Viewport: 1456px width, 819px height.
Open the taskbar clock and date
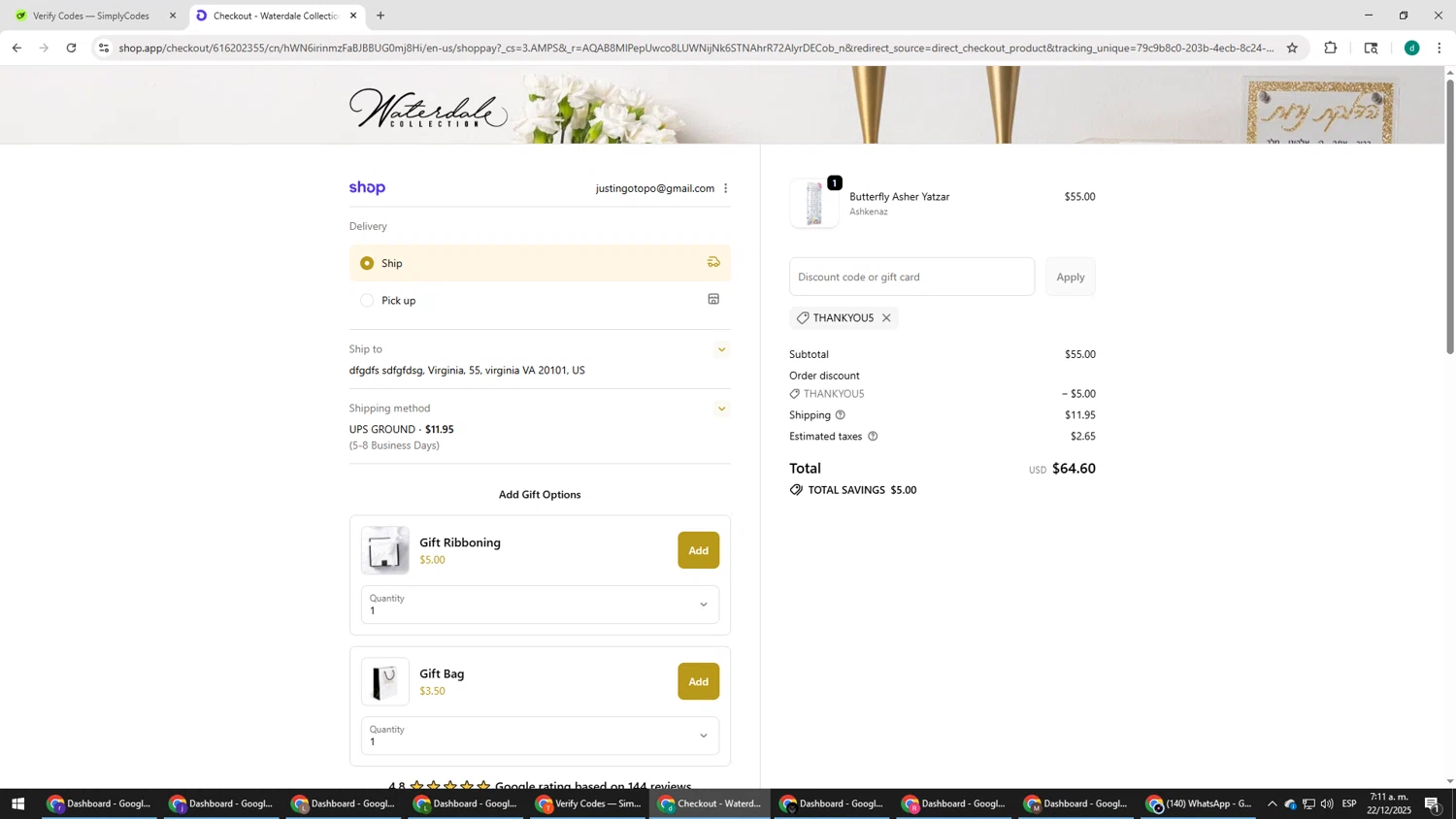click(1389, 803)
